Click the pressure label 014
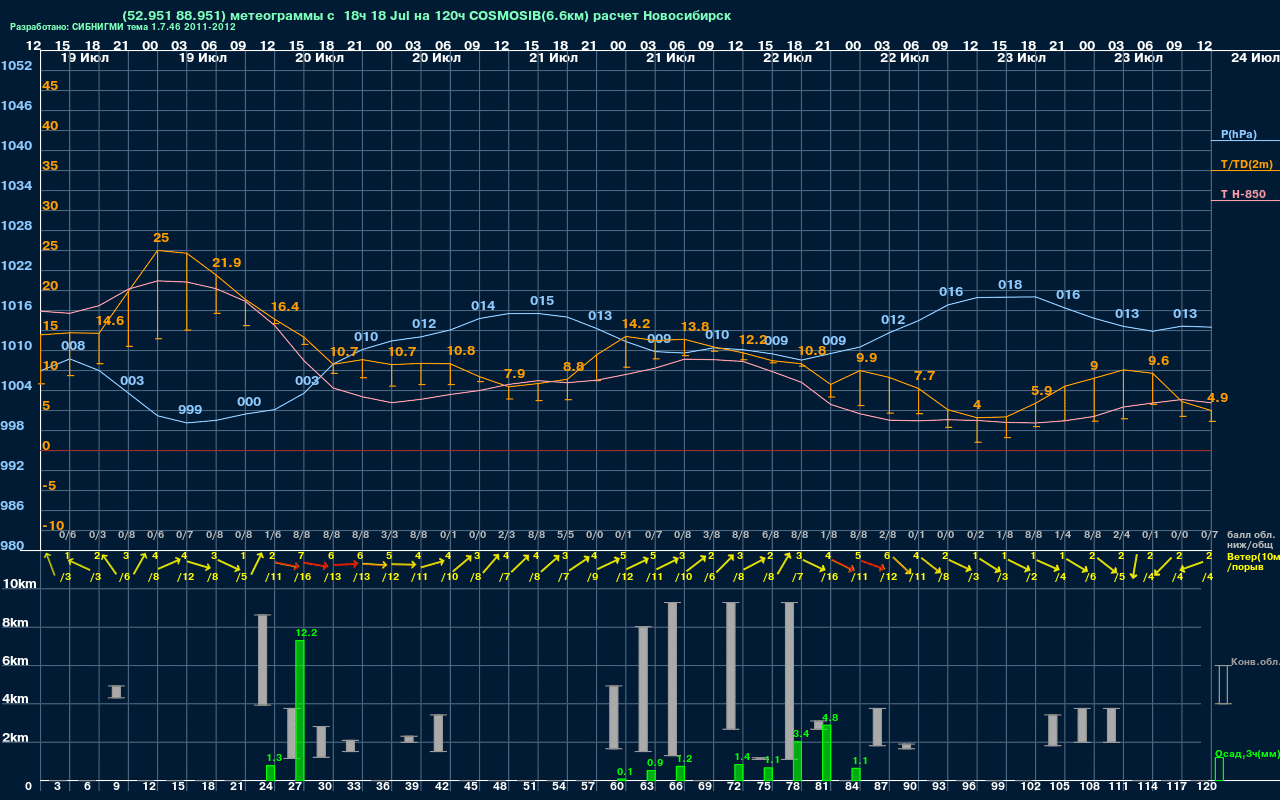 [483, 306]
